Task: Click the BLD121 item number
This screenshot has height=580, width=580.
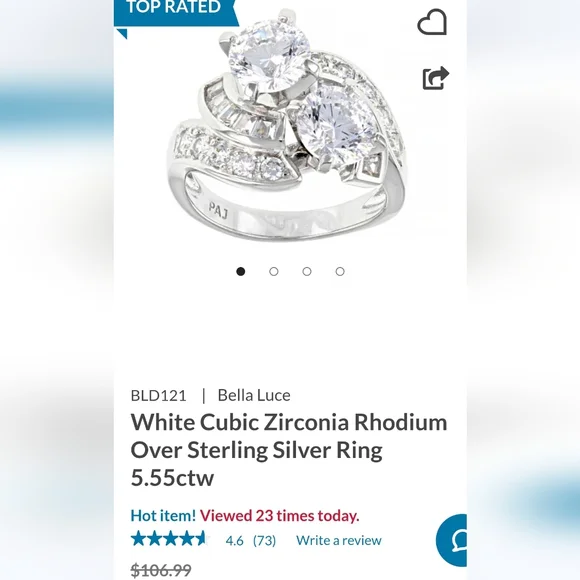Action: (158, 395)
